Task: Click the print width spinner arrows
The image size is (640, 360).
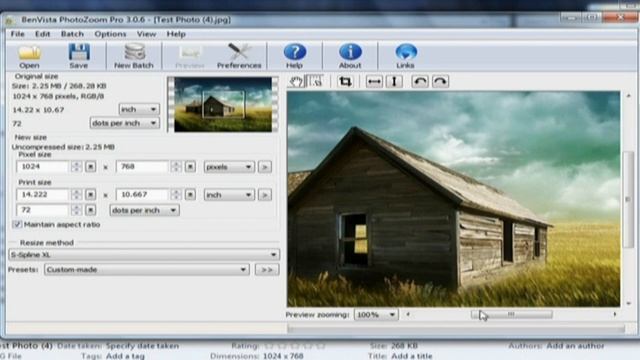Action: point(76,195)
